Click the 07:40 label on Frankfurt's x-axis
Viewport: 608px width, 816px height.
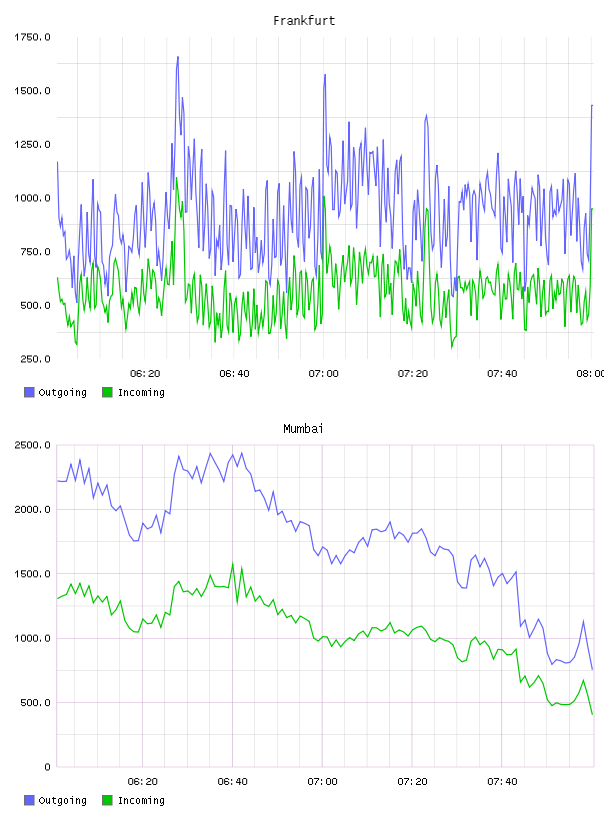(502, 373)
